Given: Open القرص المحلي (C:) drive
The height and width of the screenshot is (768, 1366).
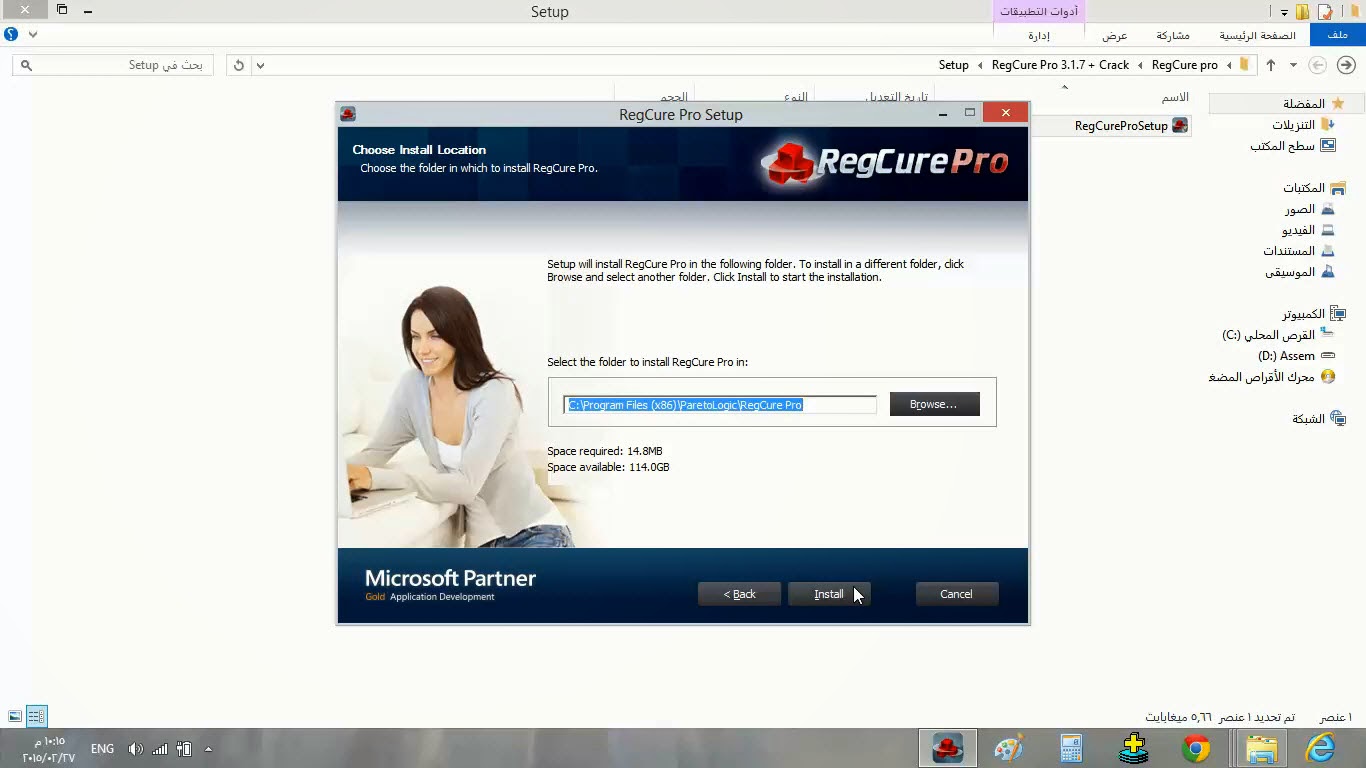Looking at the screenshot, I should click(x=1278, y=335).
